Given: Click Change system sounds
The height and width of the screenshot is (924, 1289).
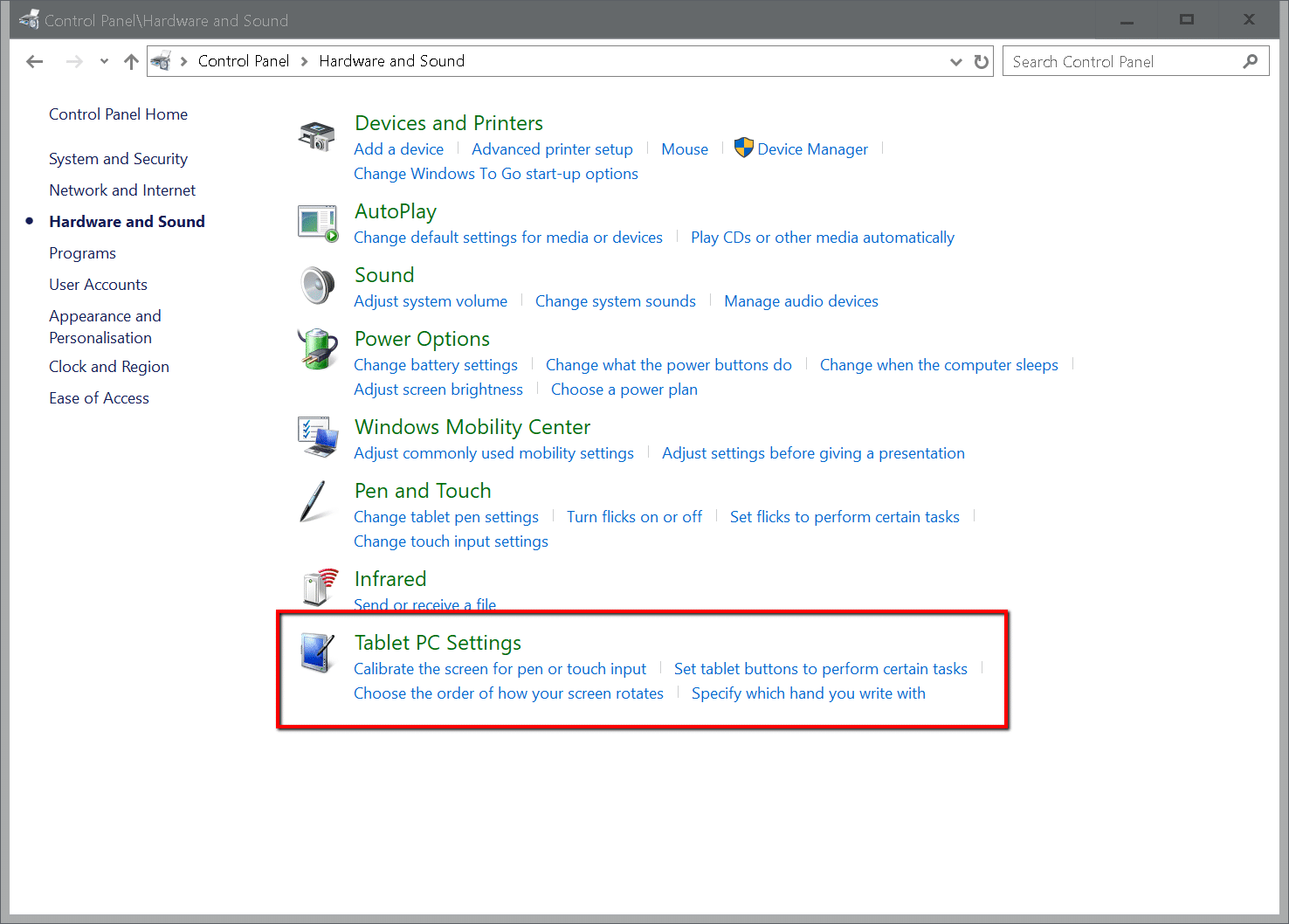Looking at the screenshot, I should click(616, 301).
